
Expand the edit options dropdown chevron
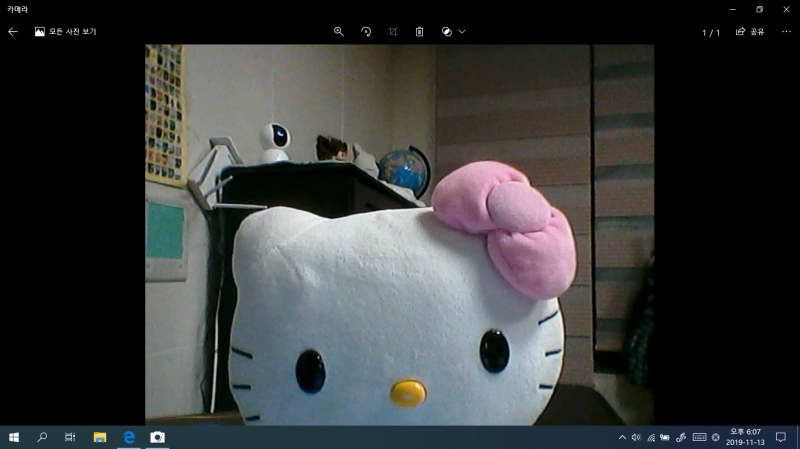[462, 32]
